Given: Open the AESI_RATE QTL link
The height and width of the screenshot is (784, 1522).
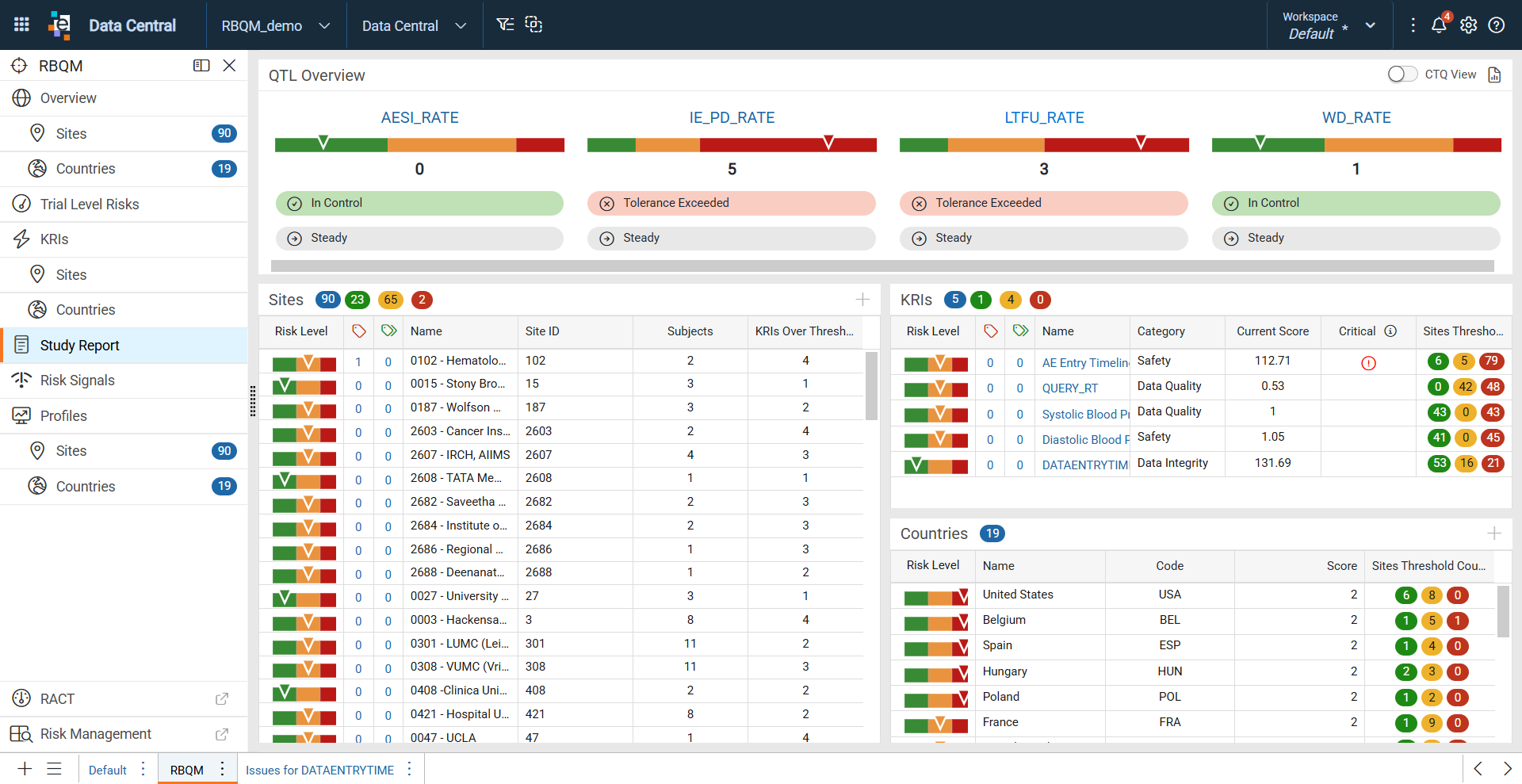Looking at the screenshot, I should click(x=419, y=117).
